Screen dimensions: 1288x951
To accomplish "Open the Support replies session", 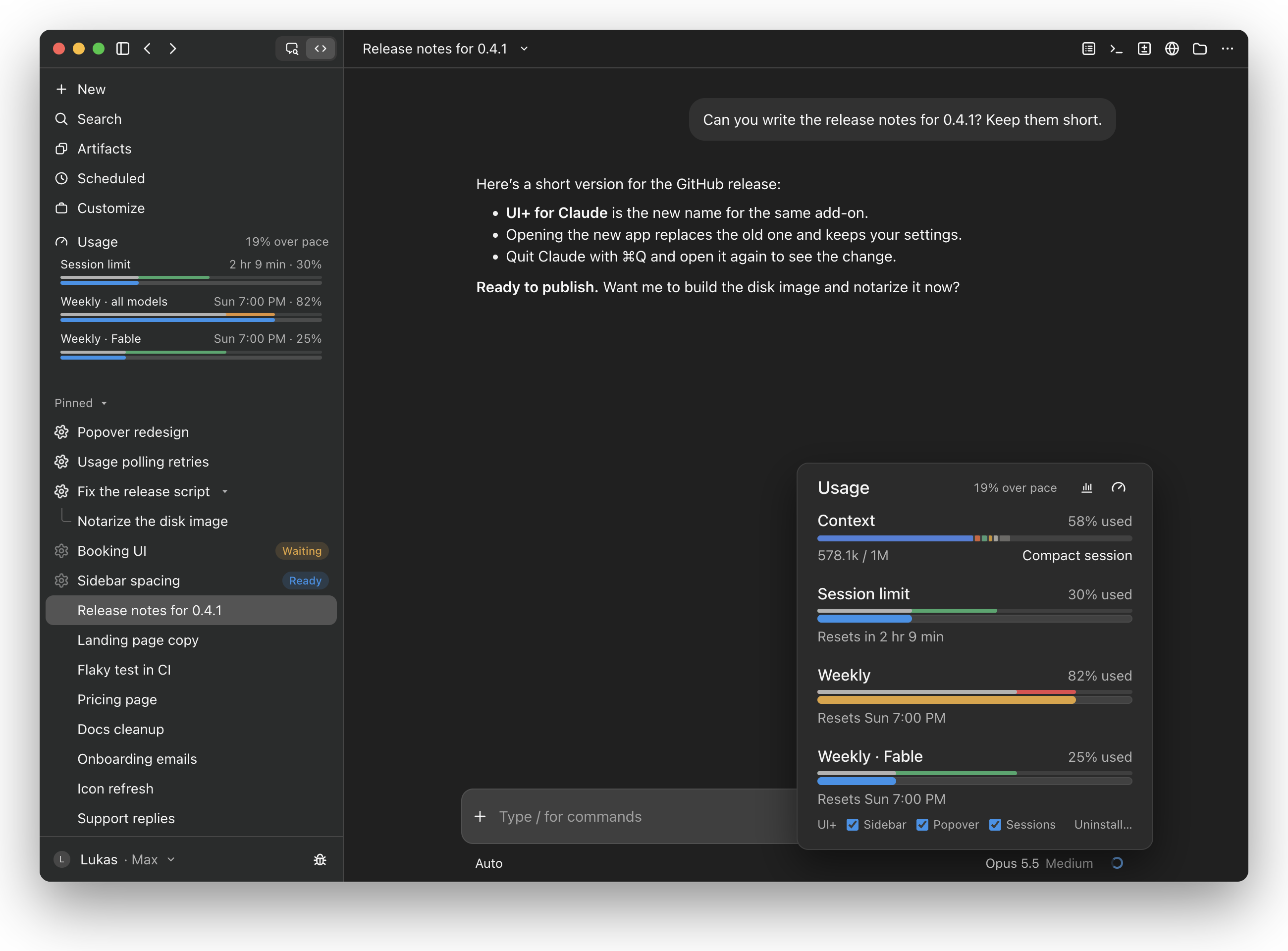I will pyautogui.click(x=191, y=818).
